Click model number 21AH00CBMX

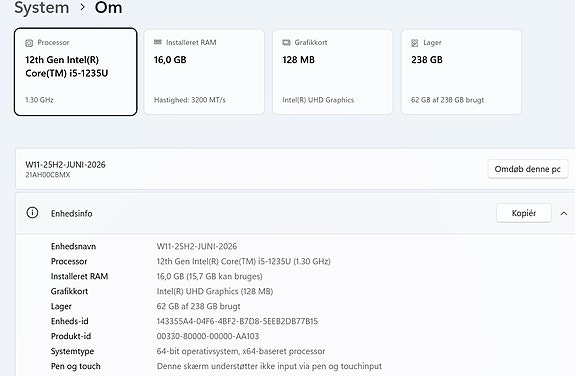[48, 175]
